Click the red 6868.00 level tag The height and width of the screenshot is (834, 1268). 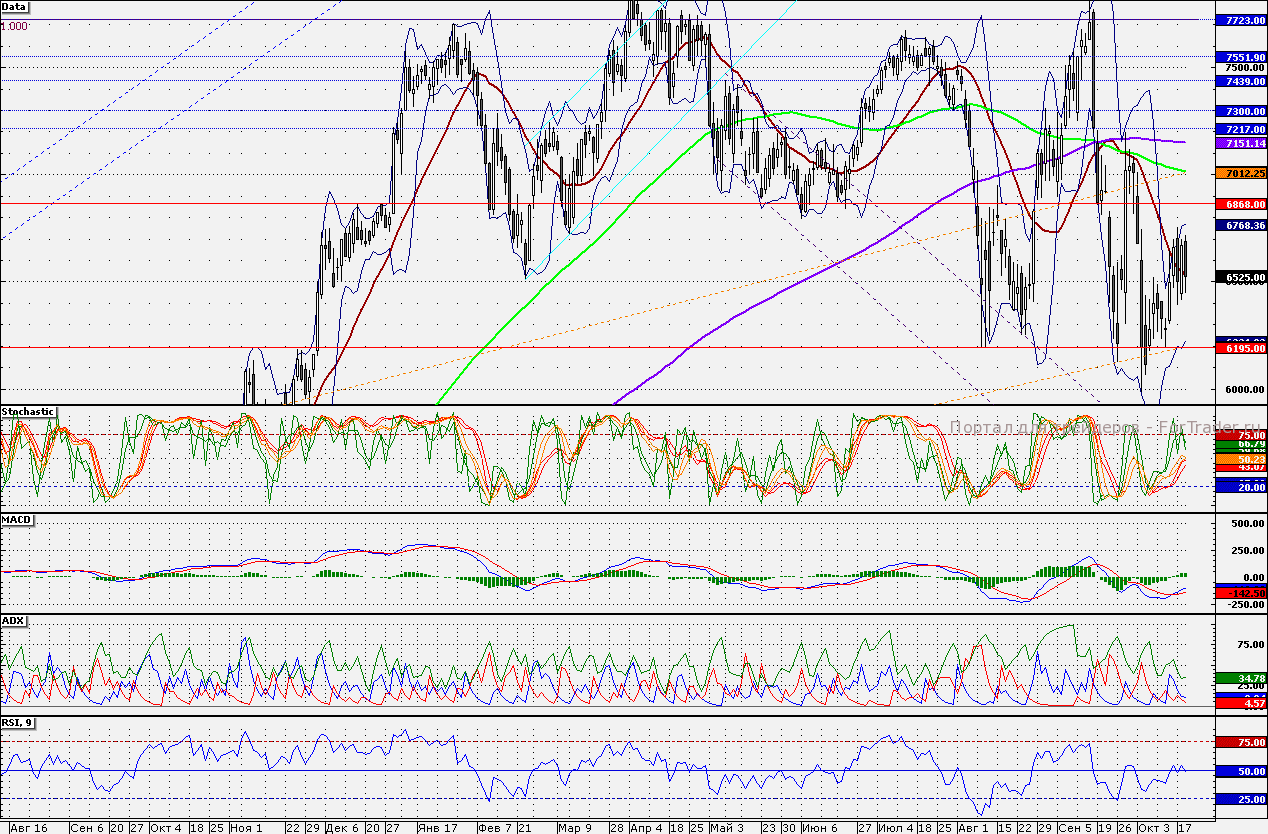[1239, 204]
